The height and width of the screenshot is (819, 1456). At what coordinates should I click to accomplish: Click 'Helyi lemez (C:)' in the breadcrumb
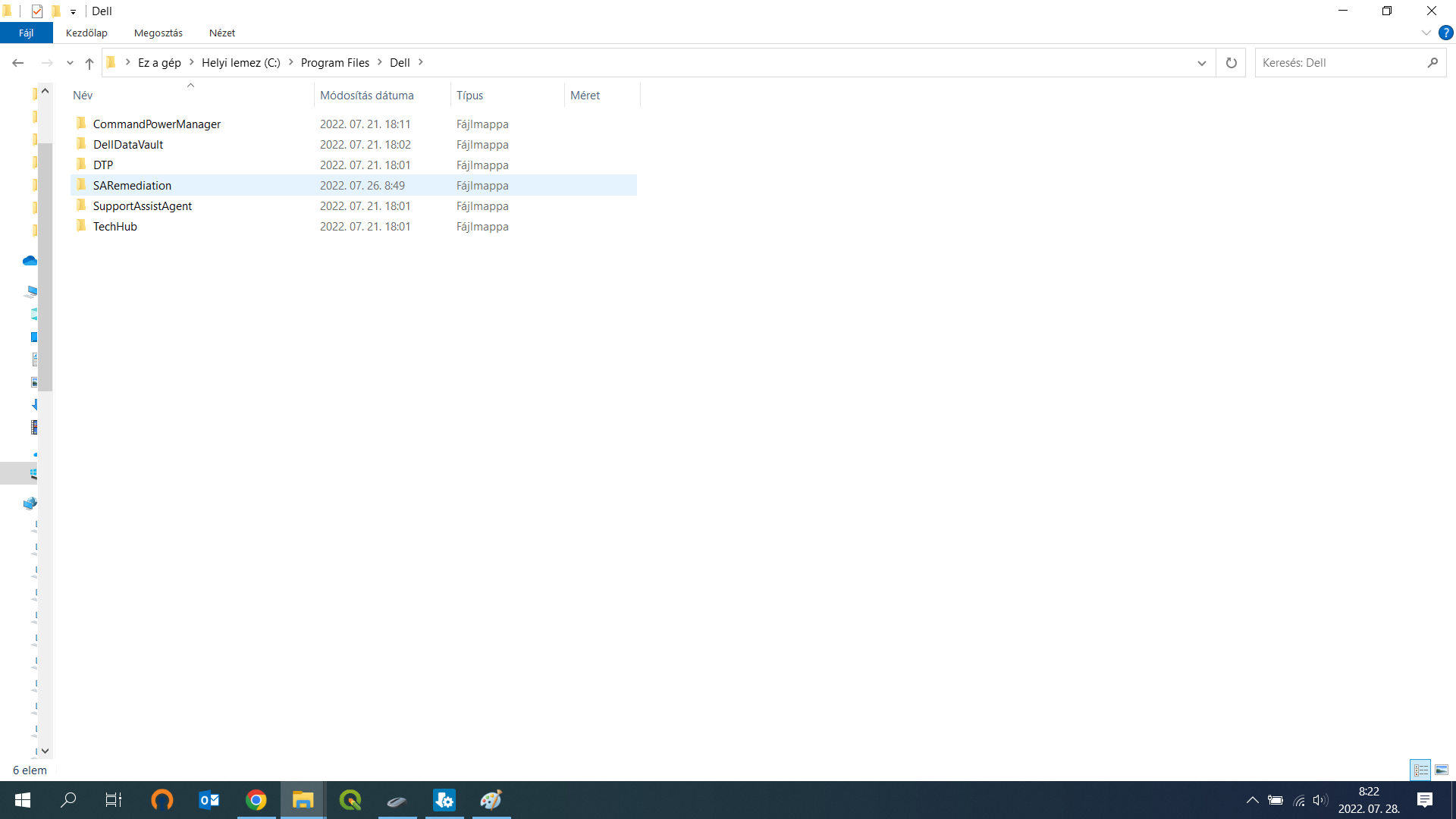point(241,62)
